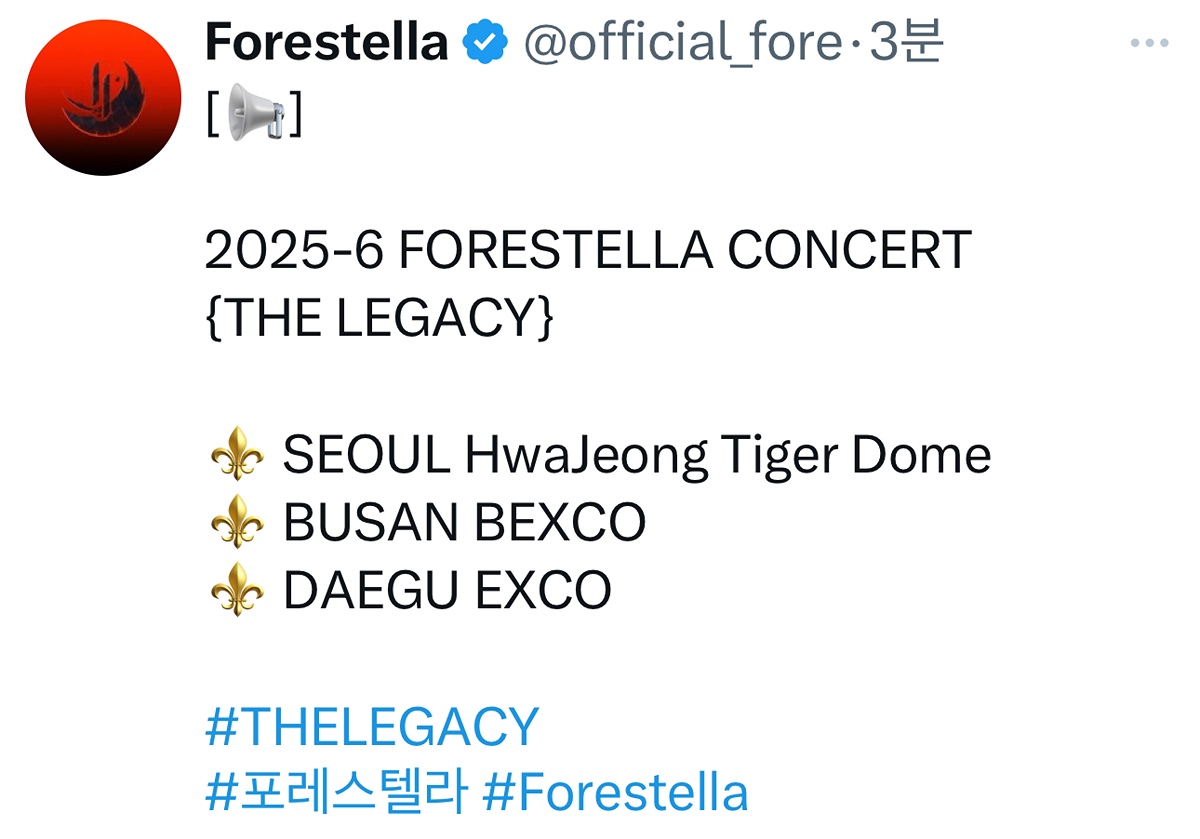The height and width of the screenshot is (839, 1200).
Task: Click the '{THE LEGACY}' title text
Action: (x=379, y=318)
